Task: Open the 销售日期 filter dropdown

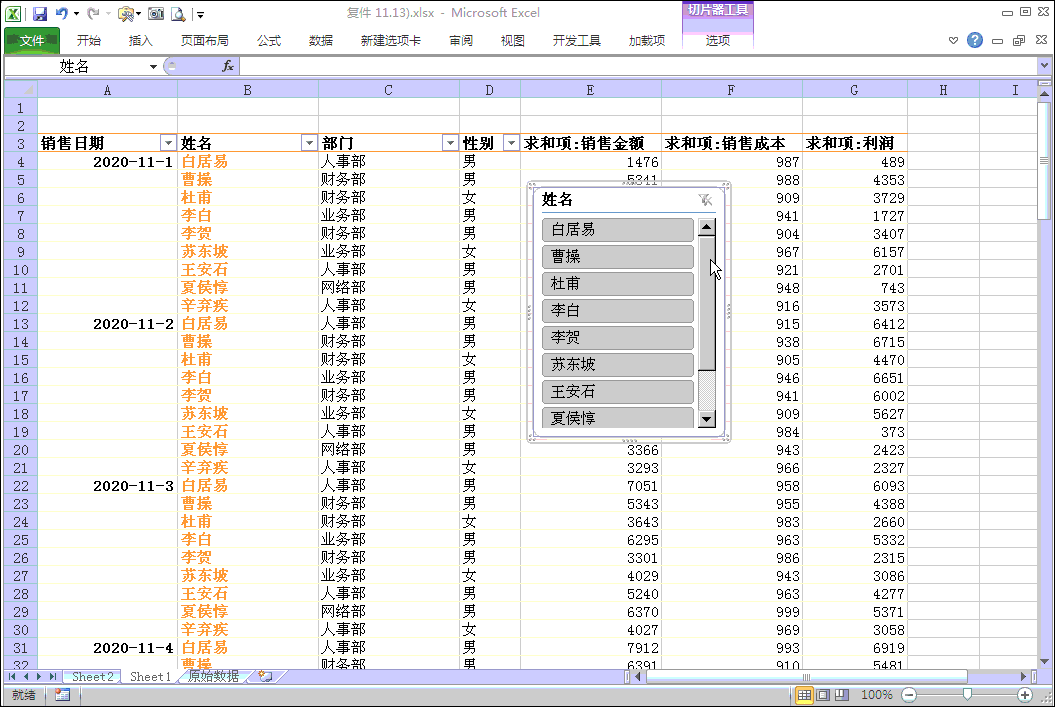Action: pyautogui.click(x=168, y=143)
